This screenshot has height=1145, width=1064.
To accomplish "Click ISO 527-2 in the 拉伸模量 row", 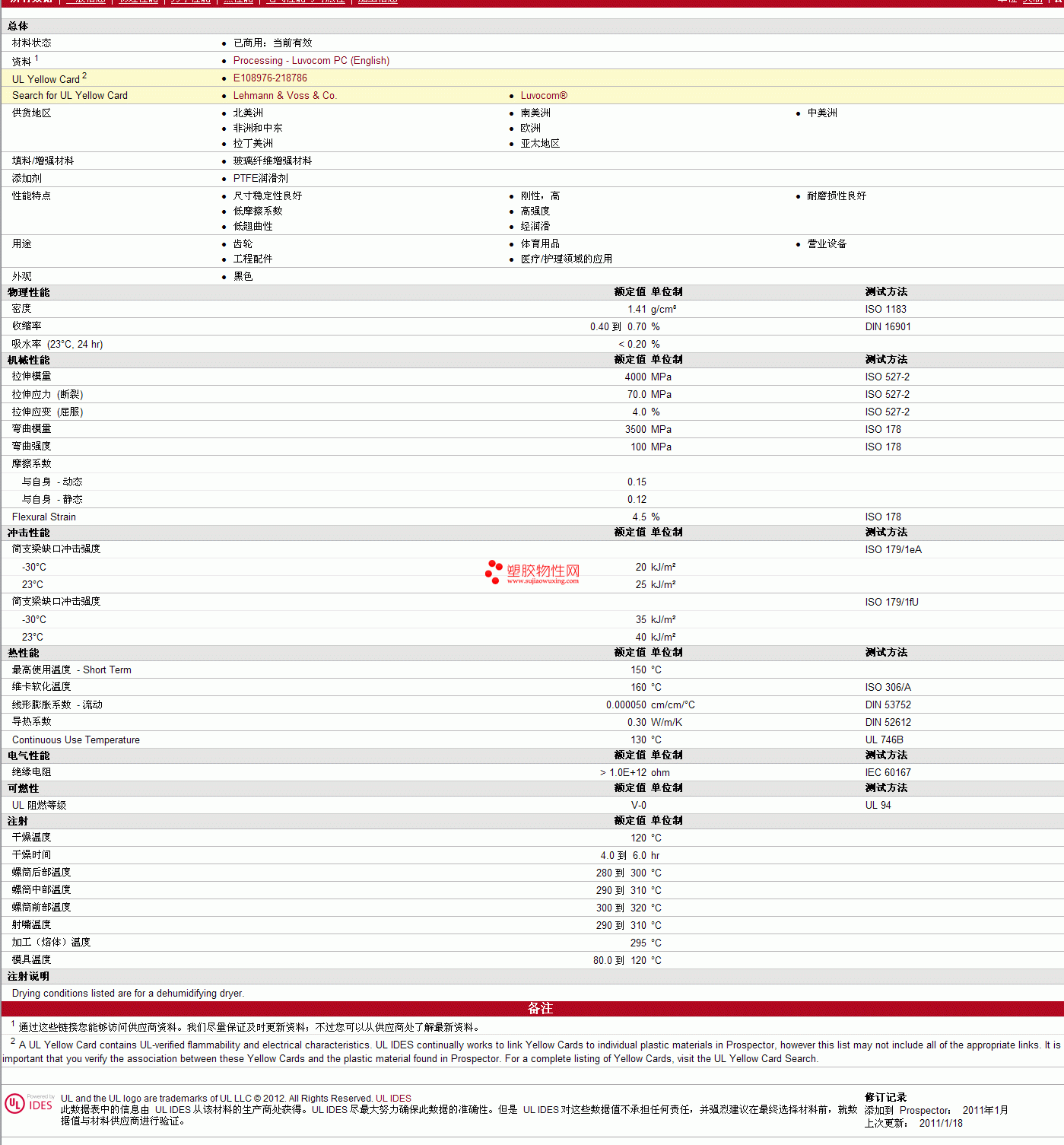I will (888, 377).
